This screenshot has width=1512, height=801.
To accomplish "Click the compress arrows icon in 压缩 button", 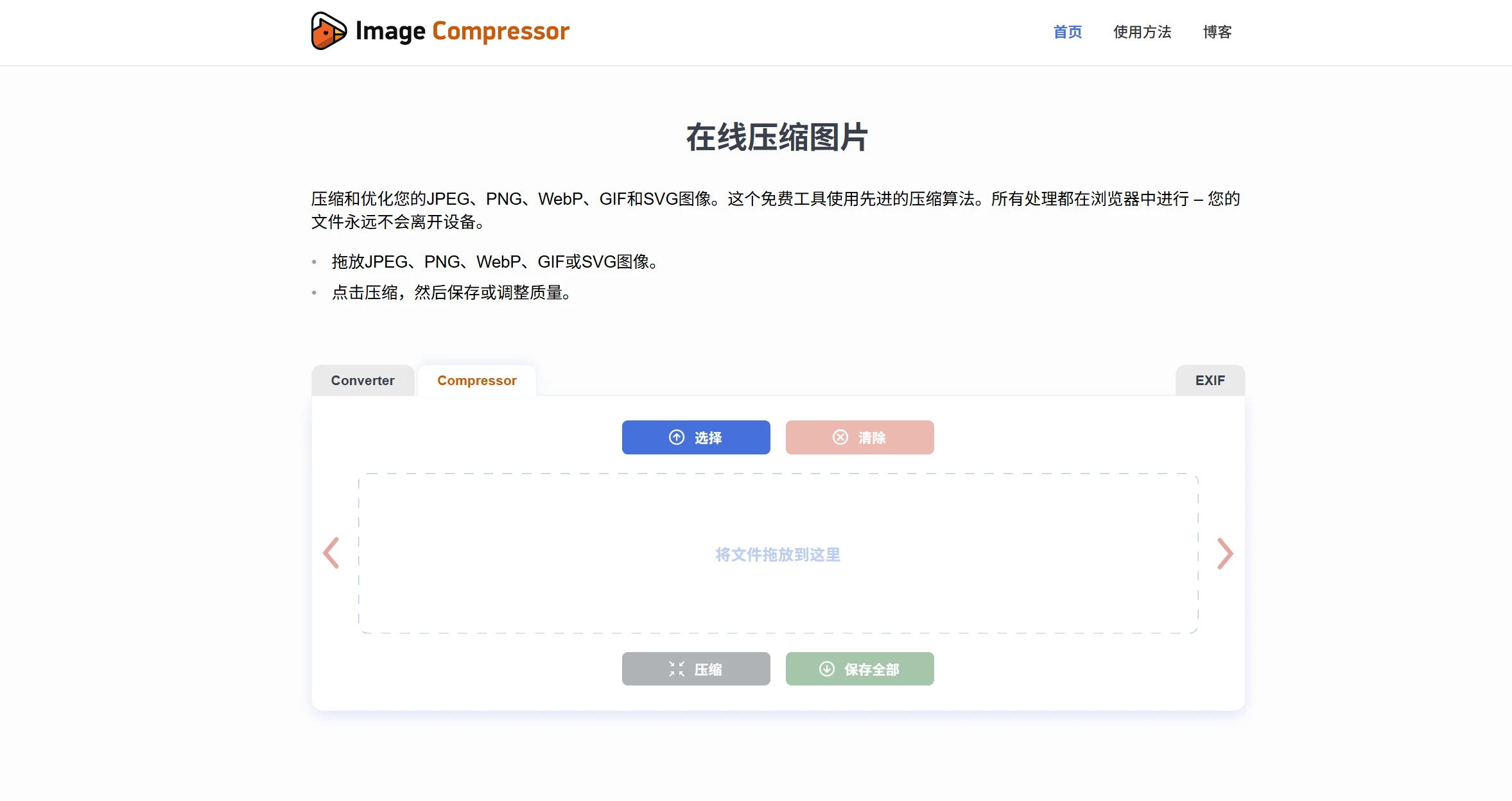I will click(x=677, y=669).
